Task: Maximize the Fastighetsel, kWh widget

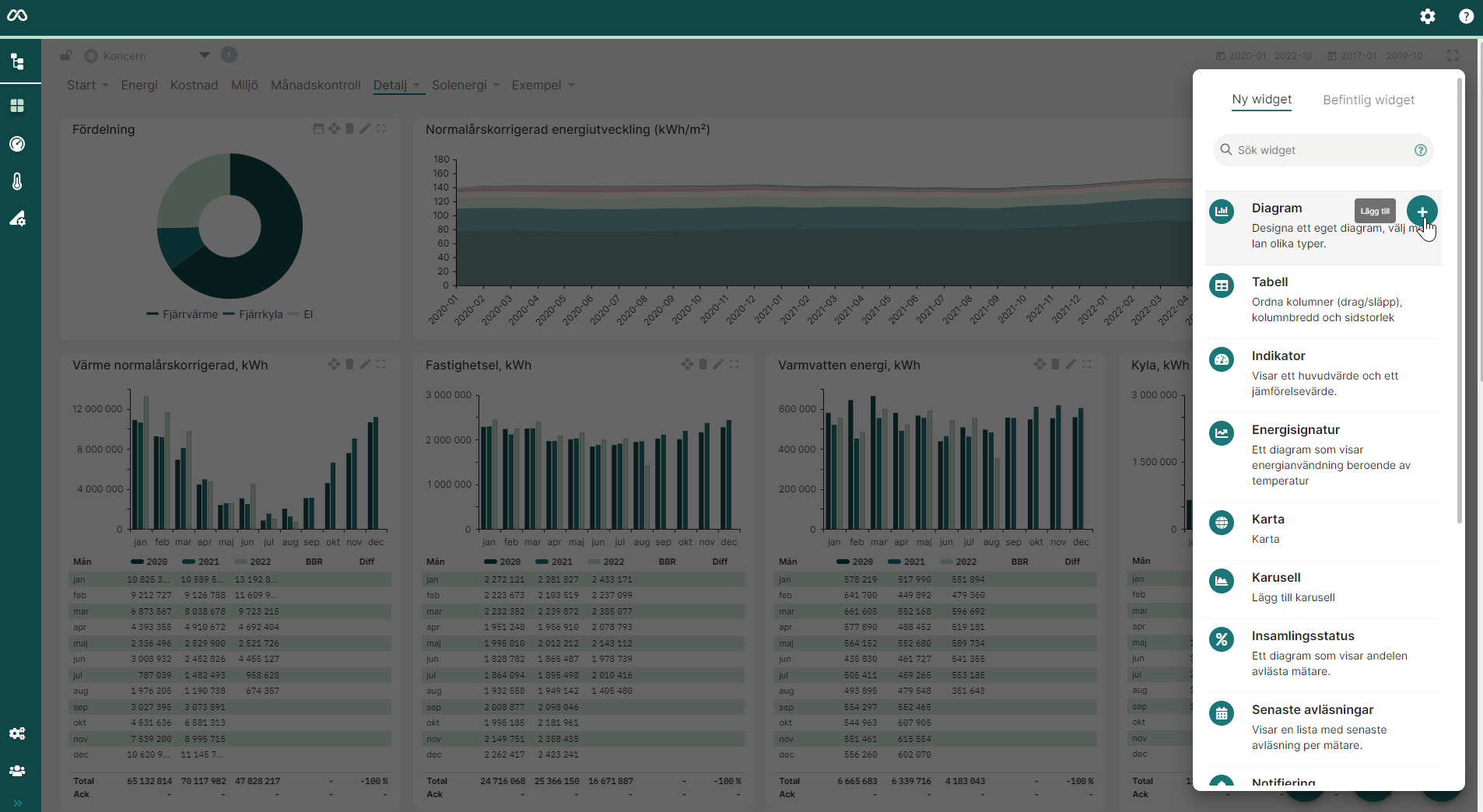Action: pyautogui.click(x=734, y=364)
